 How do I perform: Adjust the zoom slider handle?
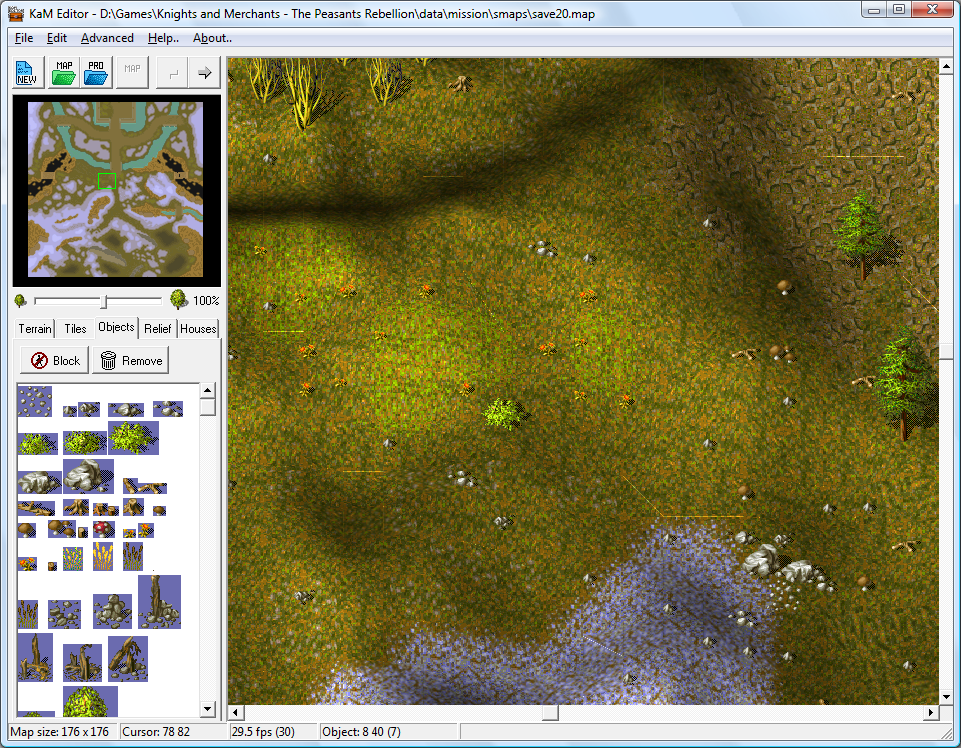pyautogui.click(x=104, y=301)
